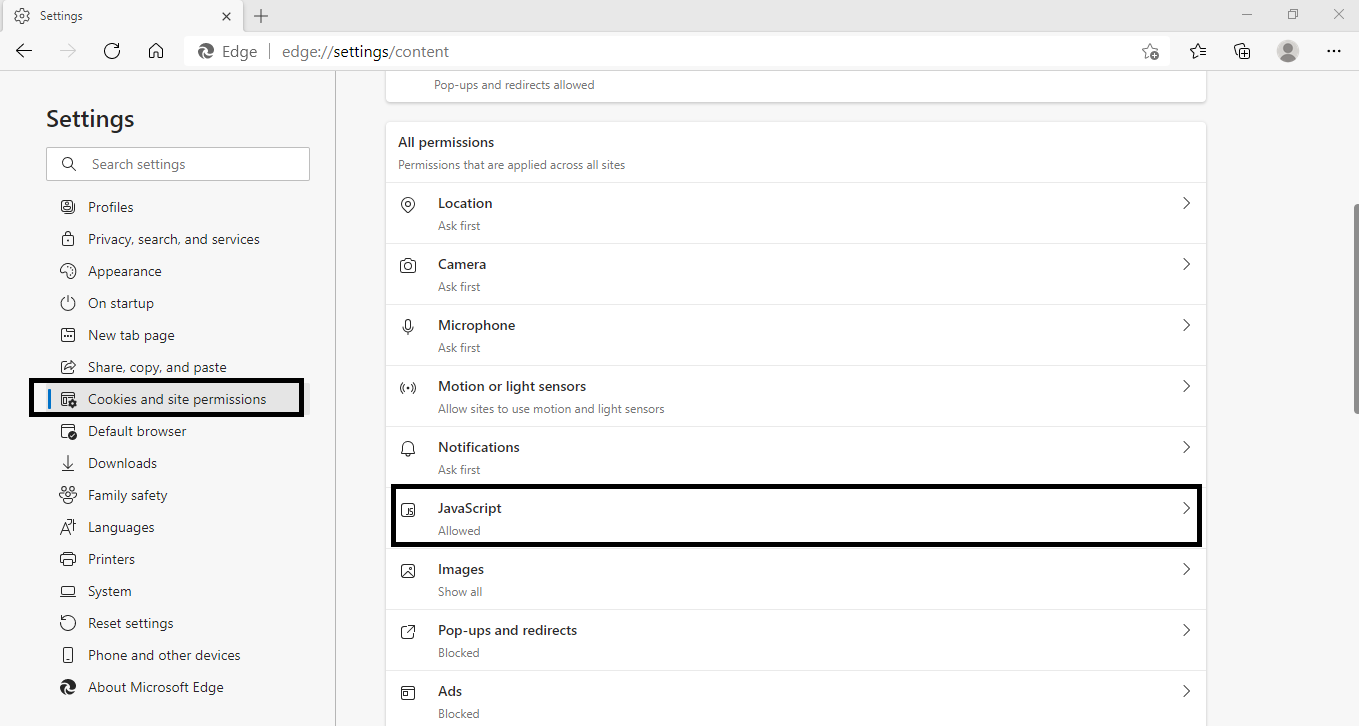Open the Settings and more ellipsis menu

tap(1333, 51)
